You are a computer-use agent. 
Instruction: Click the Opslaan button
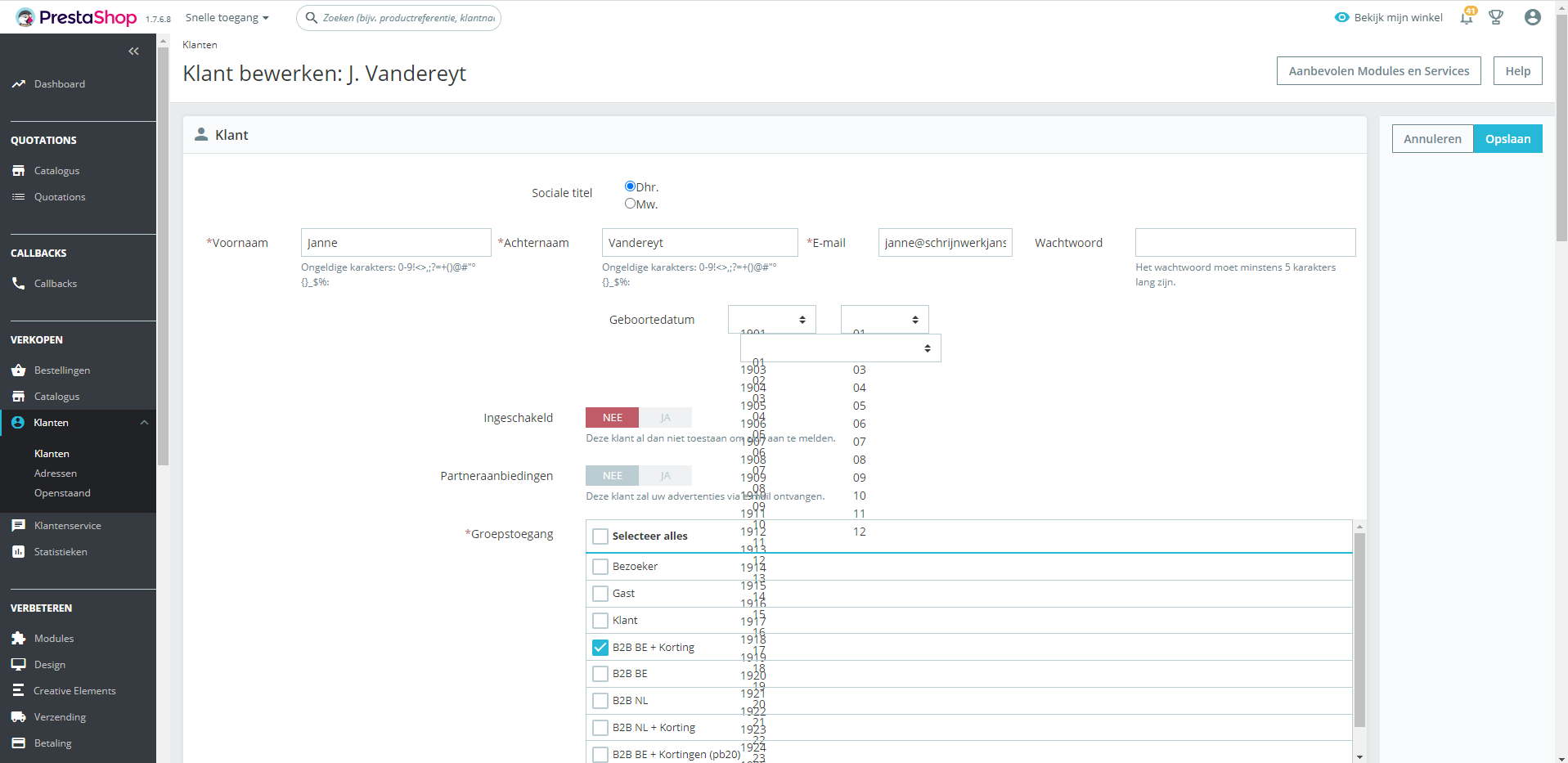point(1507,139)
